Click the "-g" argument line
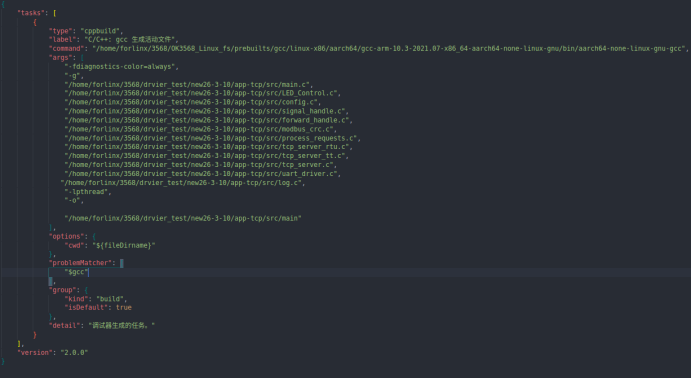This screenshot has width=692, height=378. tap(72, 76)
